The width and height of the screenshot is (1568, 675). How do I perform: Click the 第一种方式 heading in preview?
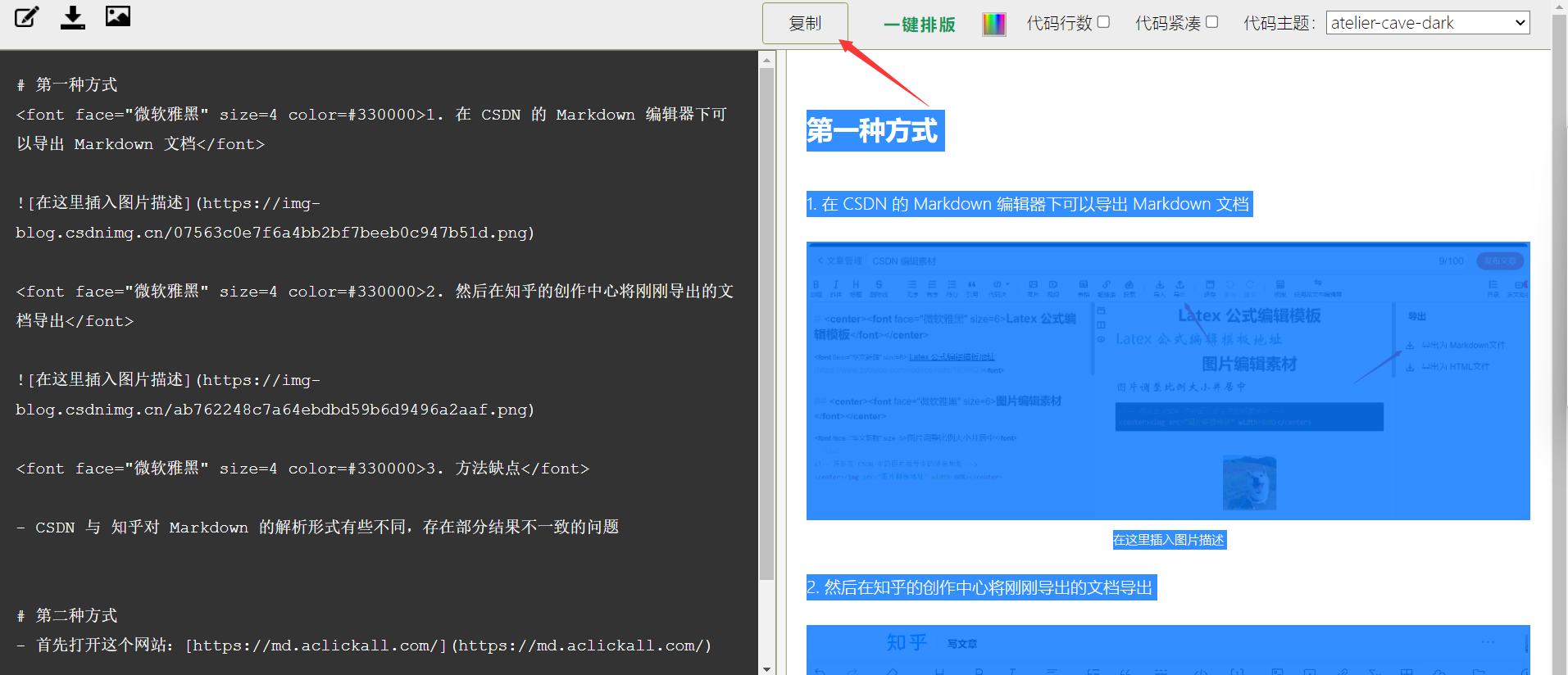(875, 131)
